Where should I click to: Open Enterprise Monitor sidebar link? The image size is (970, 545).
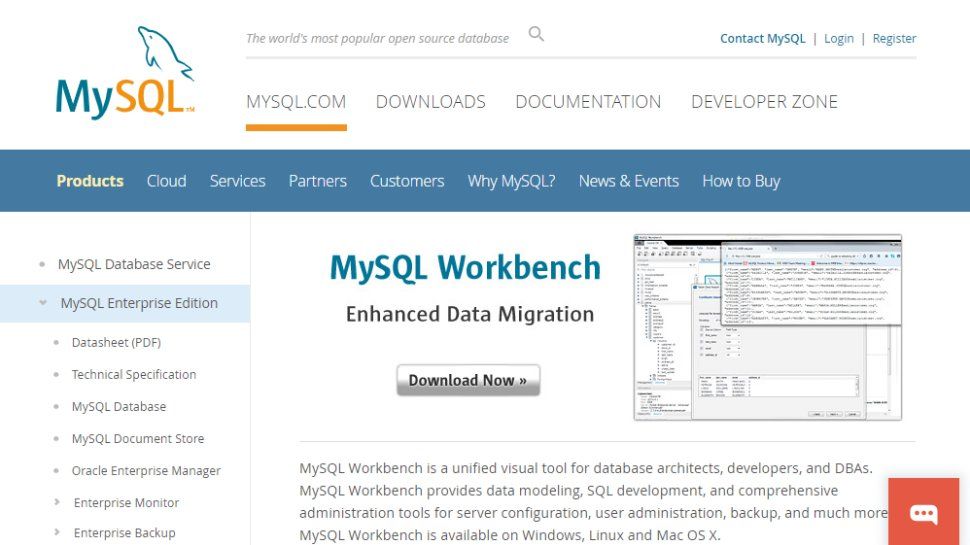click(126, 502)
